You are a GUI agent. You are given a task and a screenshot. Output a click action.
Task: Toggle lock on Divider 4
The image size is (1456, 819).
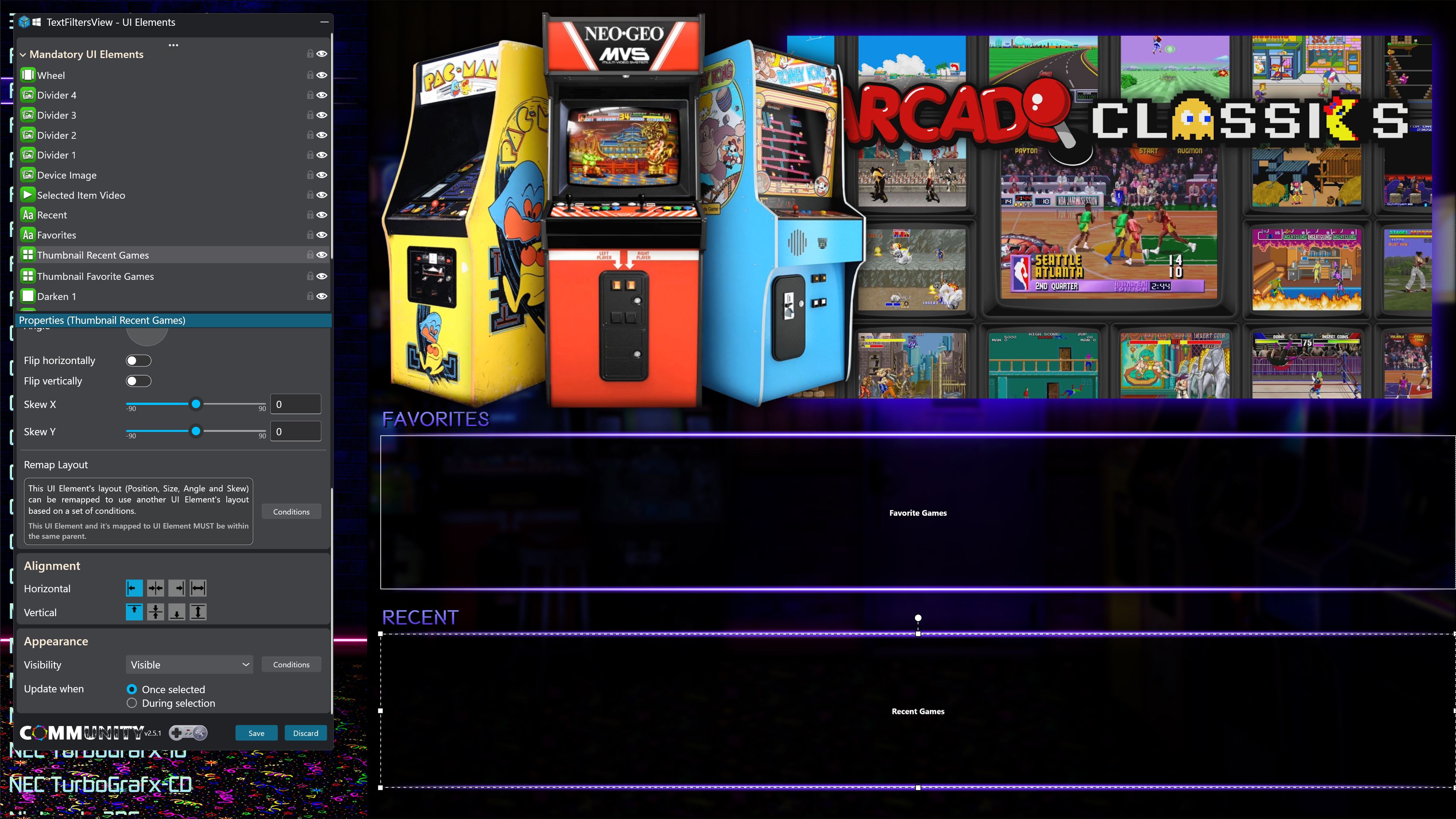click(x=310, y=95)
